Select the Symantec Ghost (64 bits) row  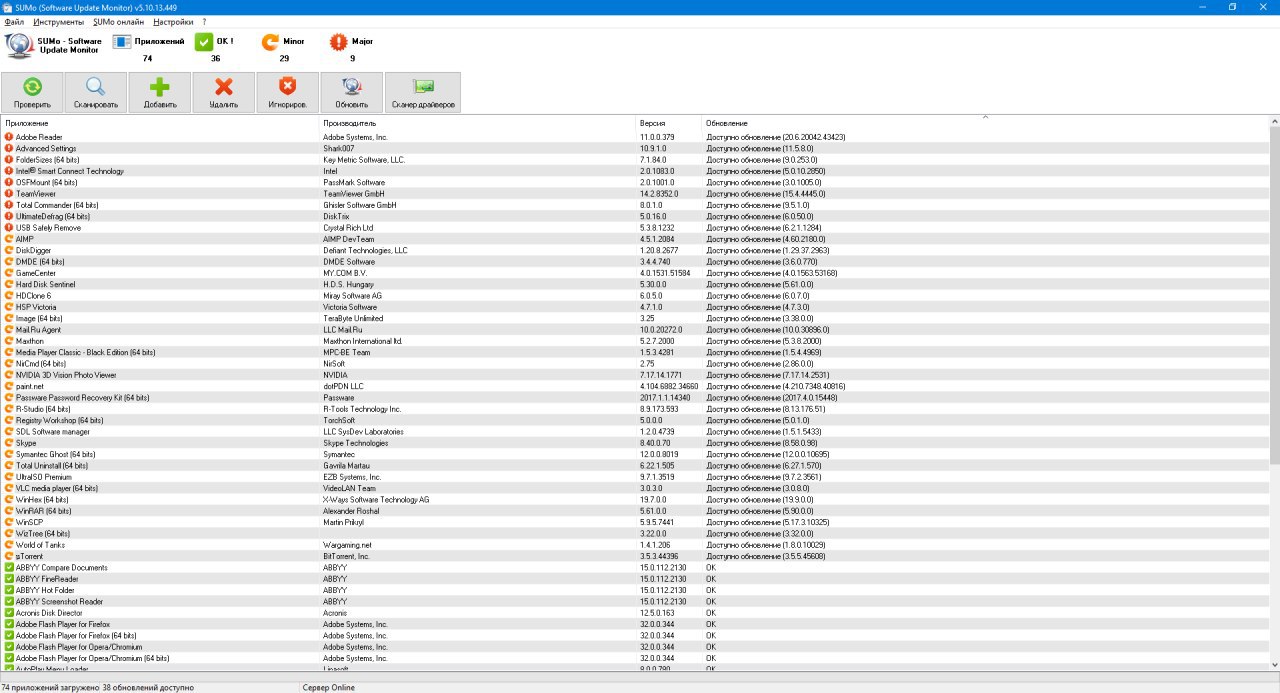point(635,454)
